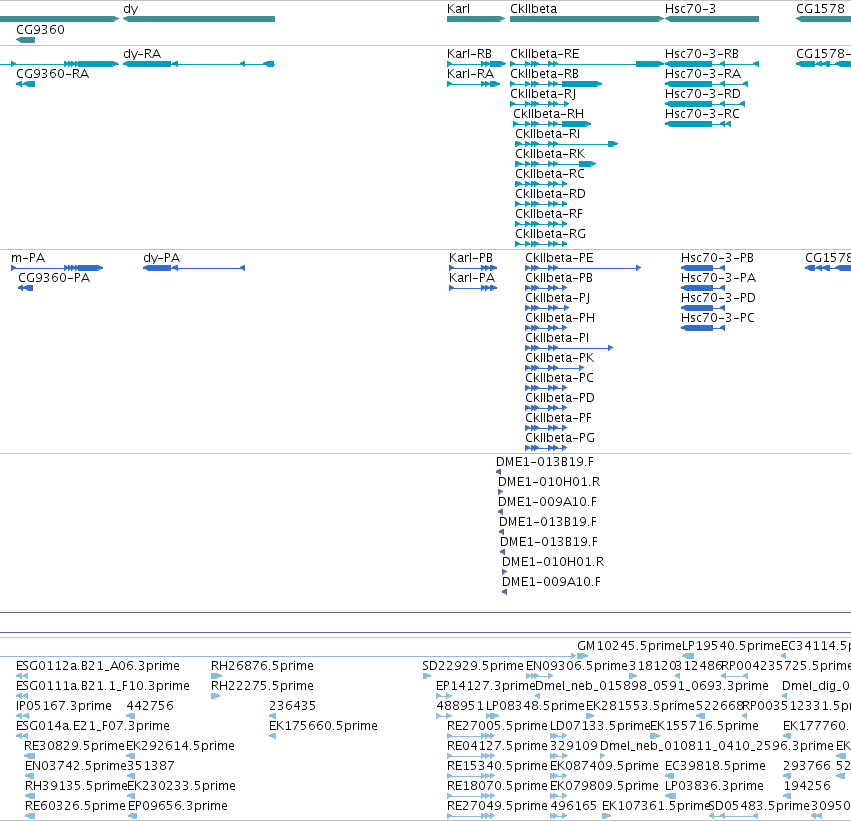Click the CG9360-PA protein feature
This screenshot has width=851, height=821.
click(26, 288)
